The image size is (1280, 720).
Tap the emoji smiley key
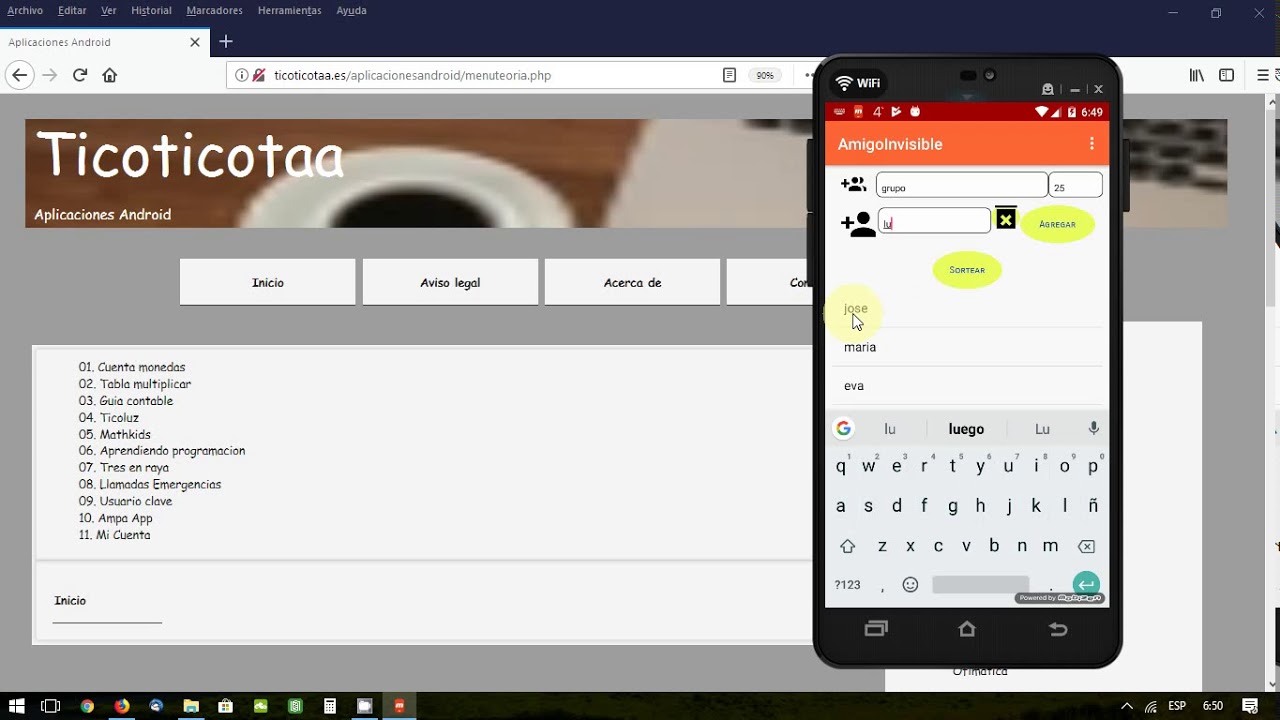coord(910,585)
